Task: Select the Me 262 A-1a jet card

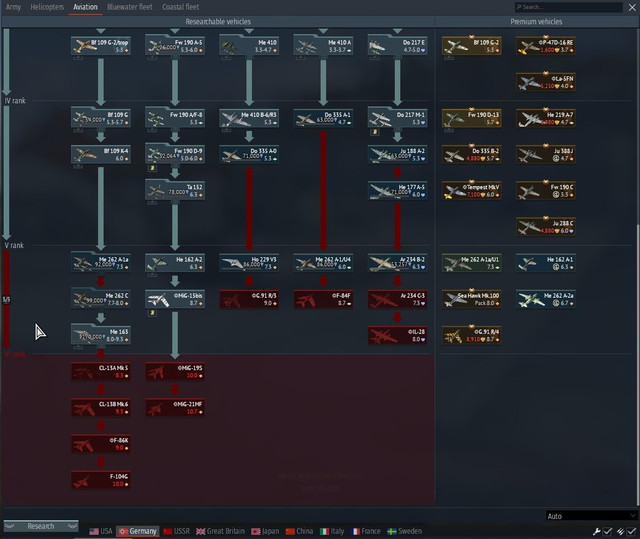Action: pyautogui.click(x=101, y=263)
